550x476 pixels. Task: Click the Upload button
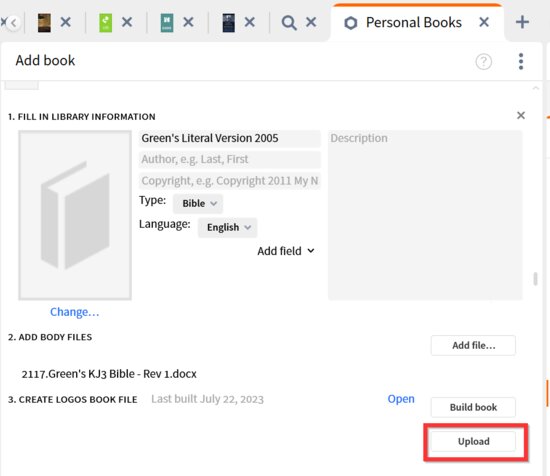coord(473,441)
